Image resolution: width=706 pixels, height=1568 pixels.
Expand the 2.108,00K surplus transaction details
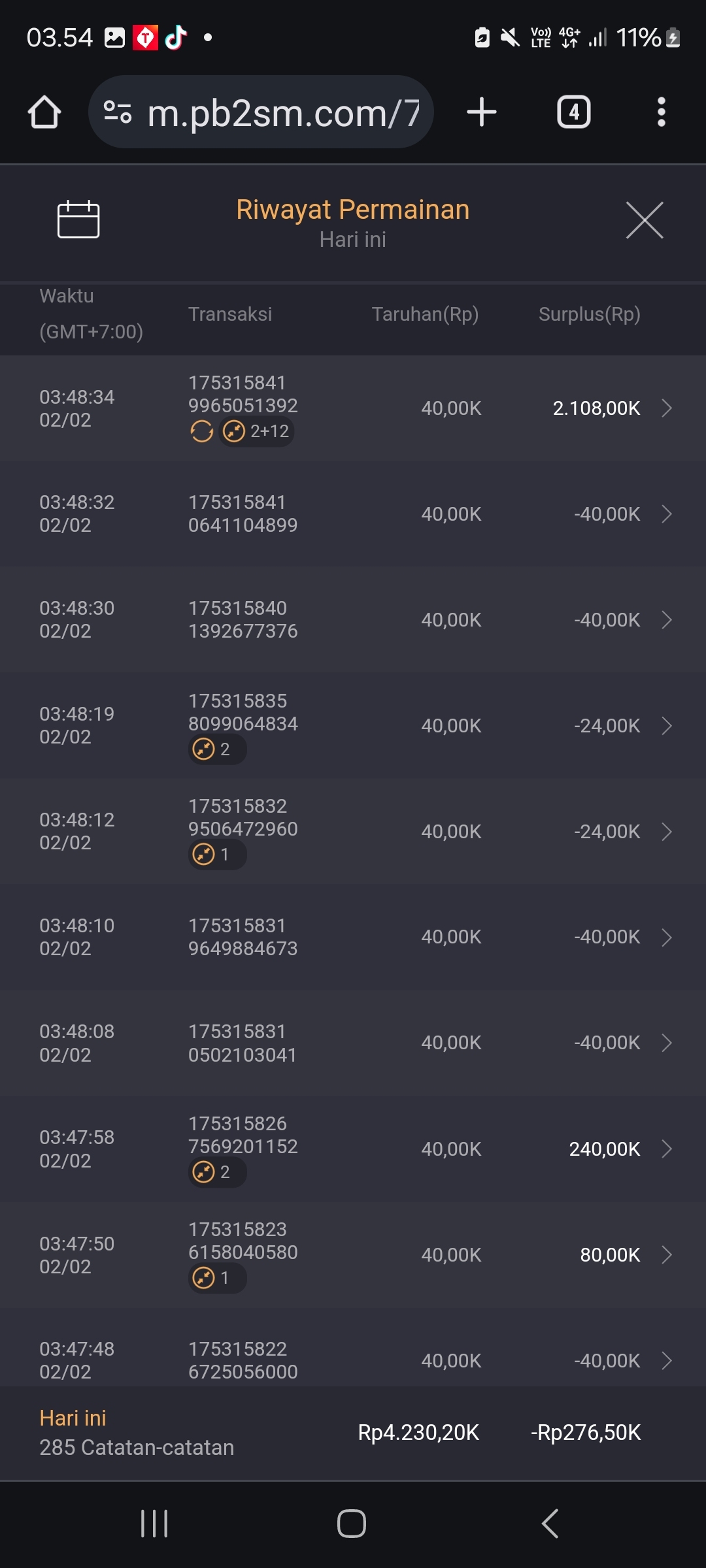click(x=667, y=408)
